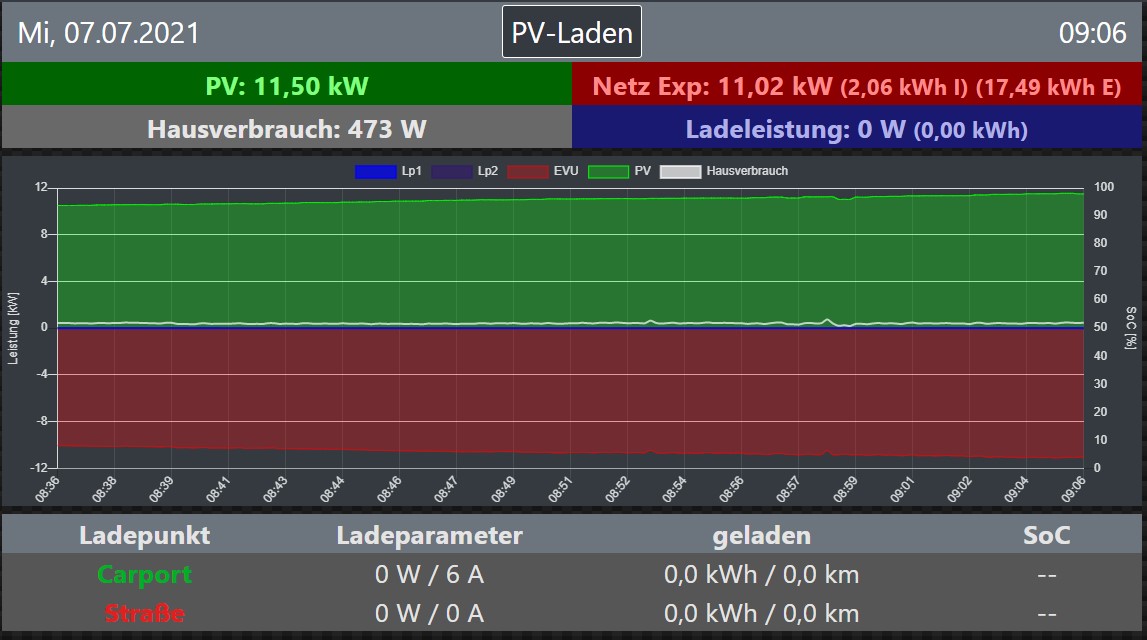1147x640 pixels.
Task: Click the Straße charged energy value
Action: tap(761, 613)
